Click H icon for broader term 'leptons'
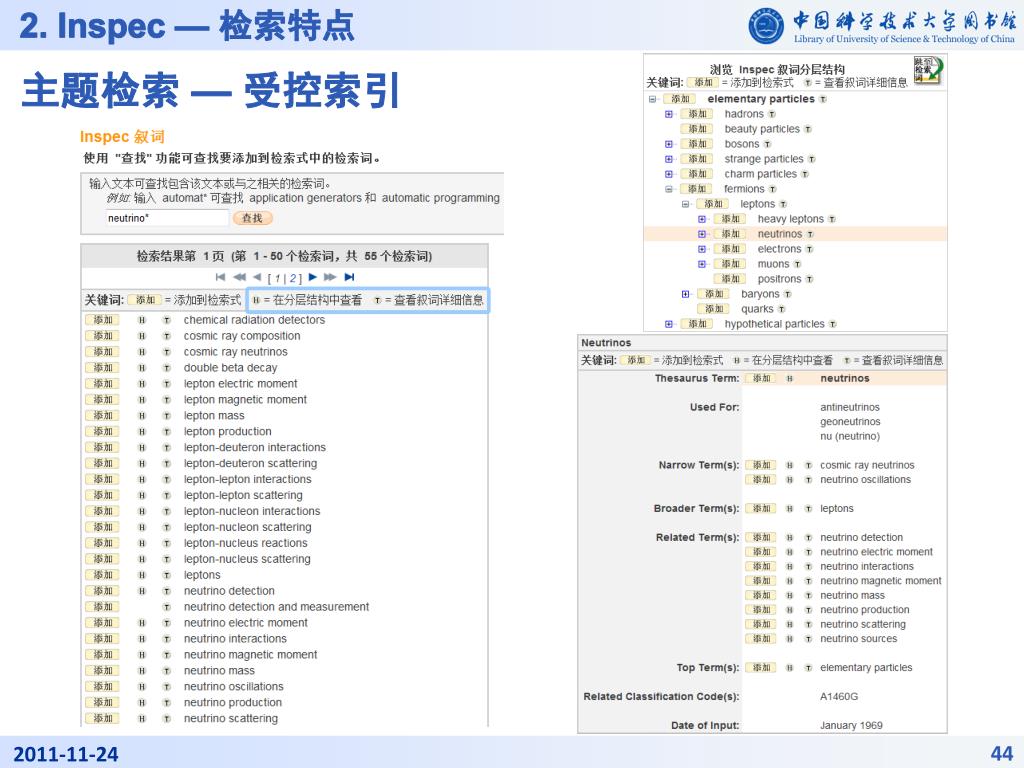 tap(790, 509)
